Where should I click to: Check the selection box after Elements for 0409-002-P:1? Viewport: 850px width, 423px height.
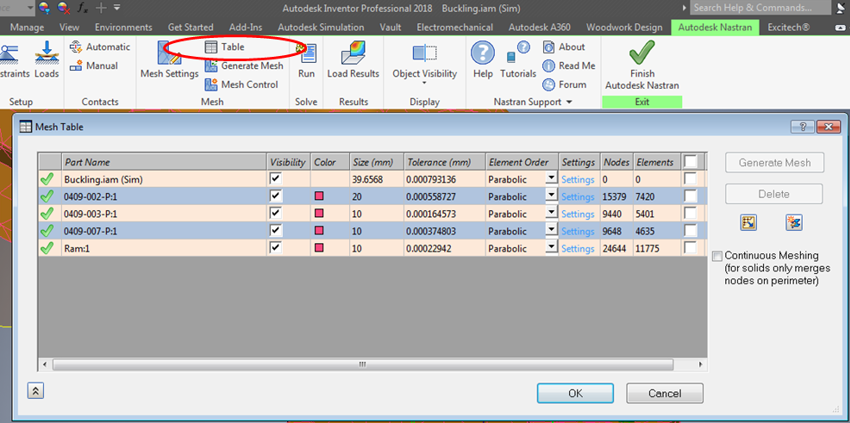(690, 196)
